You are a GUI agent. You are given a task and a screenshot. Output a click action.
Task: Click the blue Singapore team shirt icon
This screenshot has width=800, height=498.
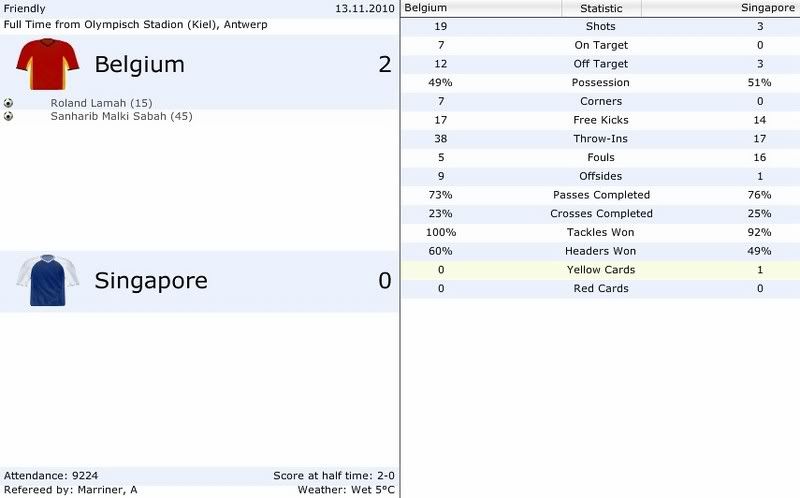pos(47,280)
